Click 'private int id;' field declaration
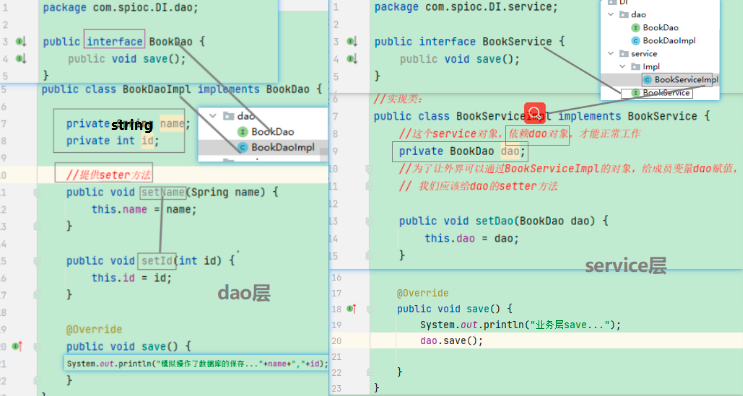 click(112, 141)
